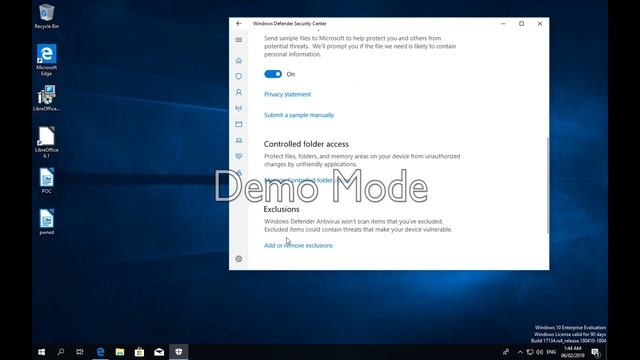Viewport: 640px width, 360px height.
Task: Open Device security laptop icon
Action: coord(239,140)
